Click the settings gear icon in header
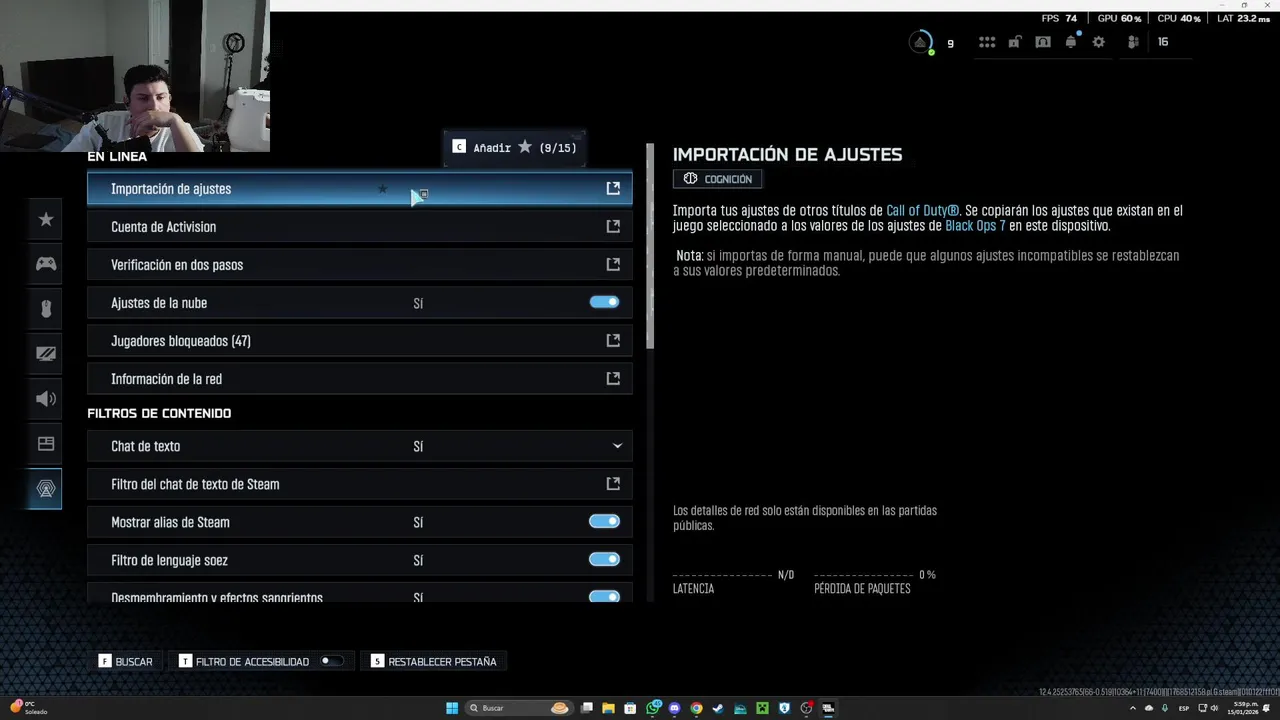The image size is (1280, 720). 1099,42
